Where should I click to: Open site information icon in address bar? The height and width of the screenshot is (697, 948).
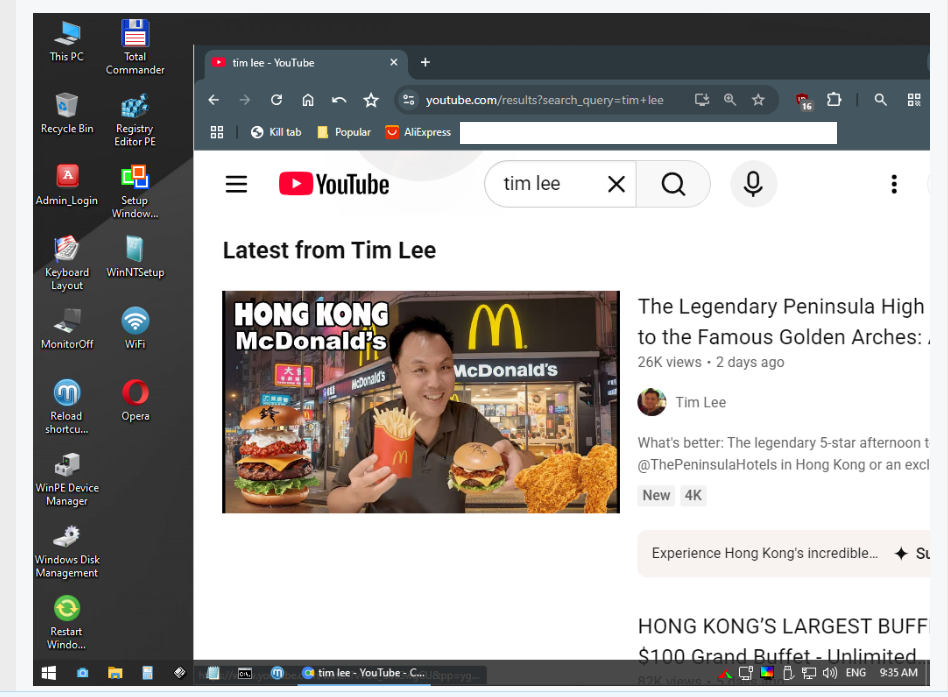click(409, 100)
